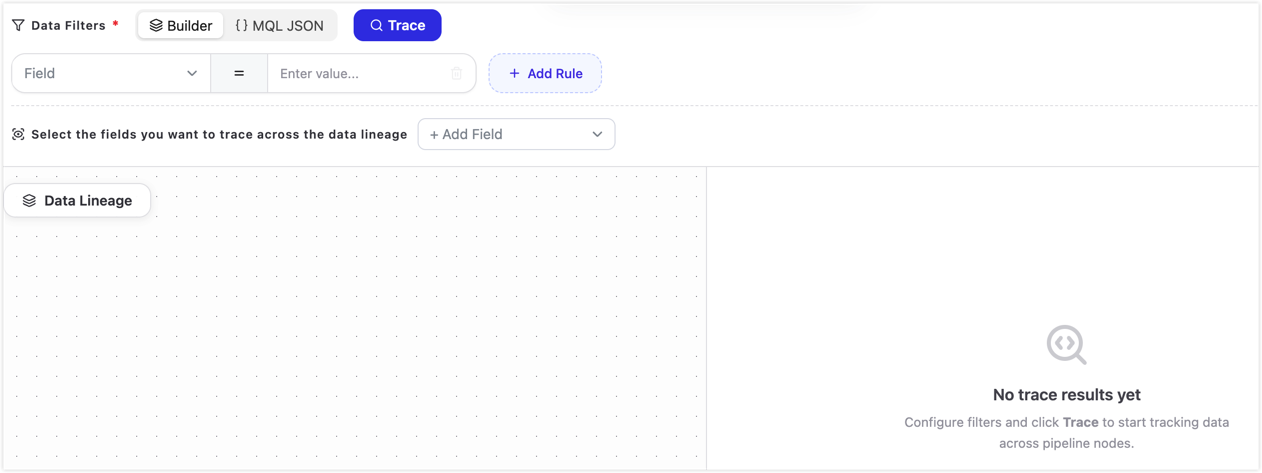Viewport: 1262px width, 473px height.
Task: Click the magnifier icon inside Trace button
Action: tap(377, 25)
